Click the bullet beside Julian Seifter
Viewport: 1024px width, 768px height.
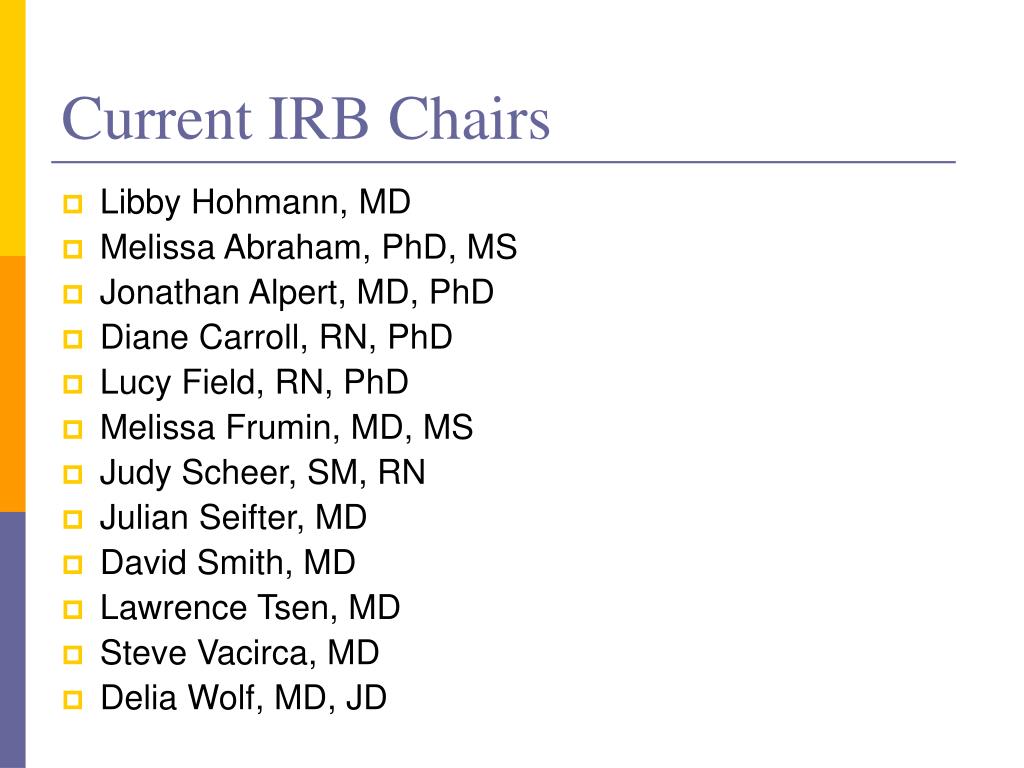(73, 520)
